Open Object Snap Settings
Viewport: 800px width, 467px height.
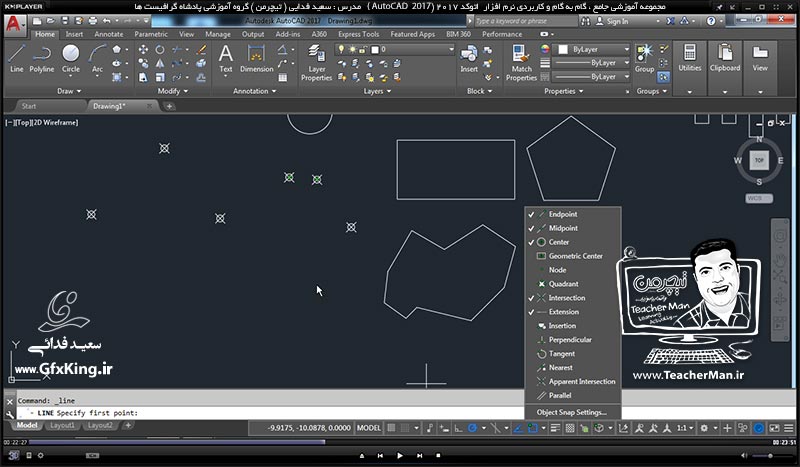point(571,412)
